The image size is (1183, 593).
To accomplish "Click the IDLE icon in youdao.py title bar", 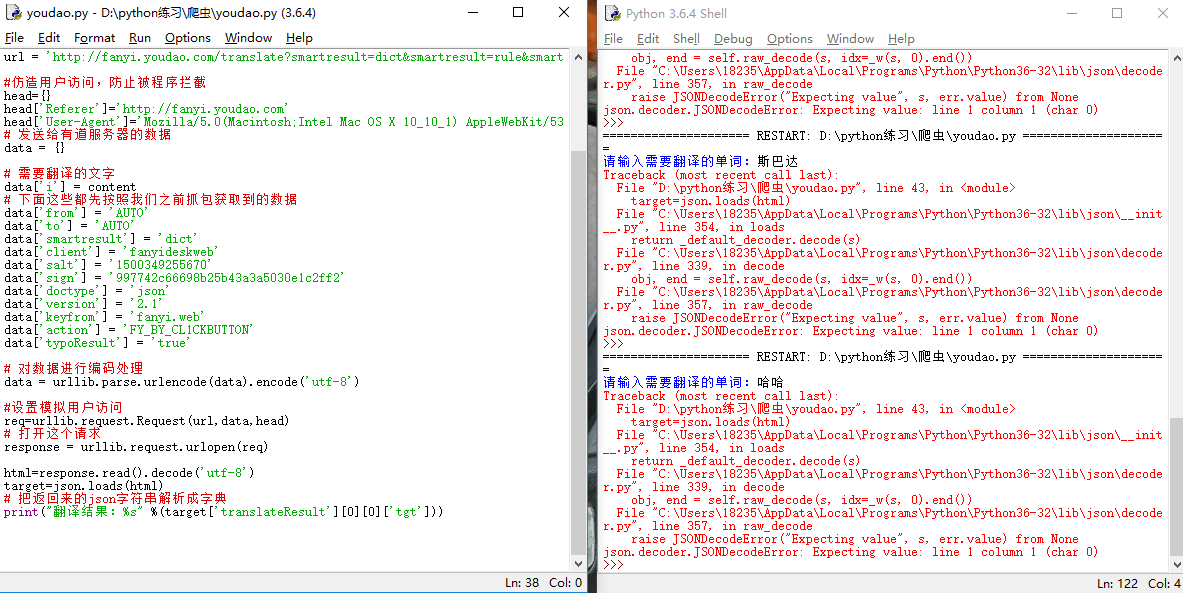I will pos(13,13).
